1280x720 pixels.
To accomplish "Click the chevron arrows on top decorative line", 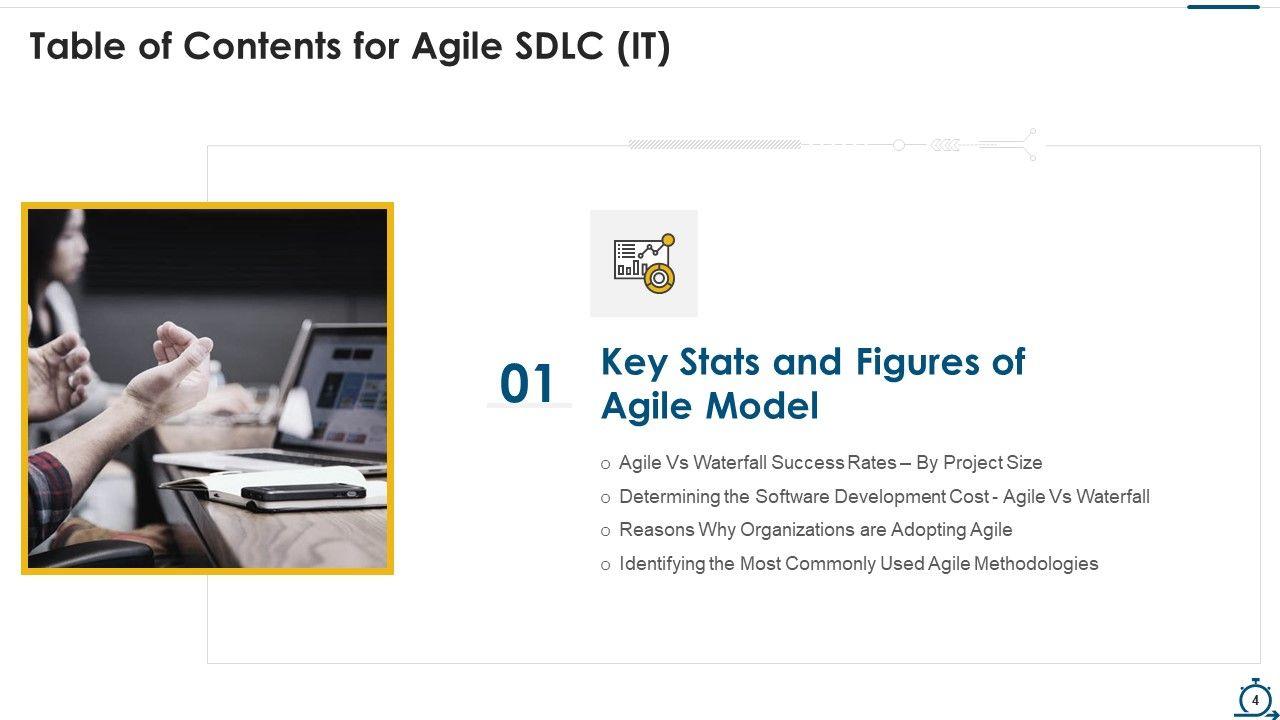I will click(x=944, y=145).
